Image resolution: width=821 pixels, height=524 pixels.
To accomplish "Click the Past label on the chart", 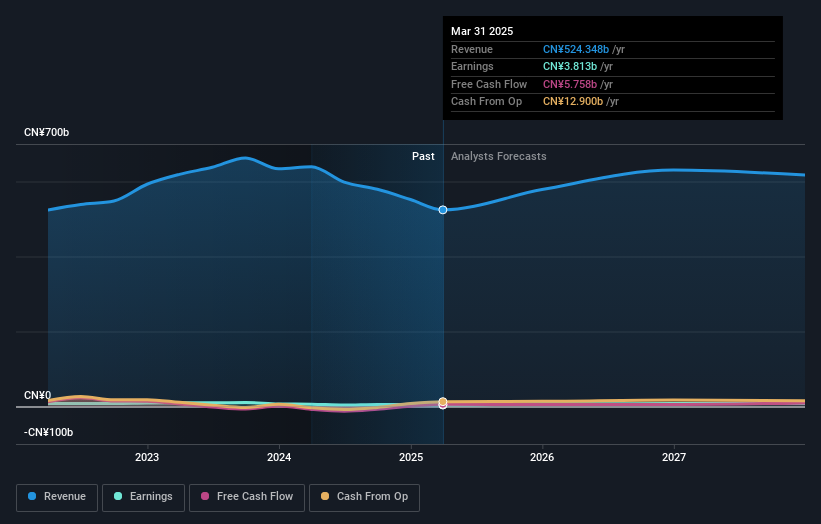I will pyautogui.click(x=423, y=157).
